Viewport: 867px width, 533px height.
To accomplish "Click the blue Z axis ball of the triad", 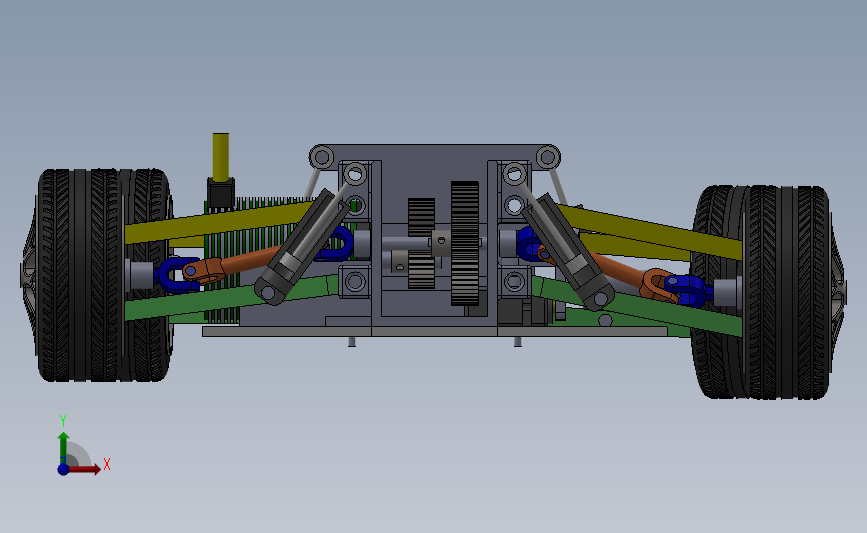I will tap(63, 469).
